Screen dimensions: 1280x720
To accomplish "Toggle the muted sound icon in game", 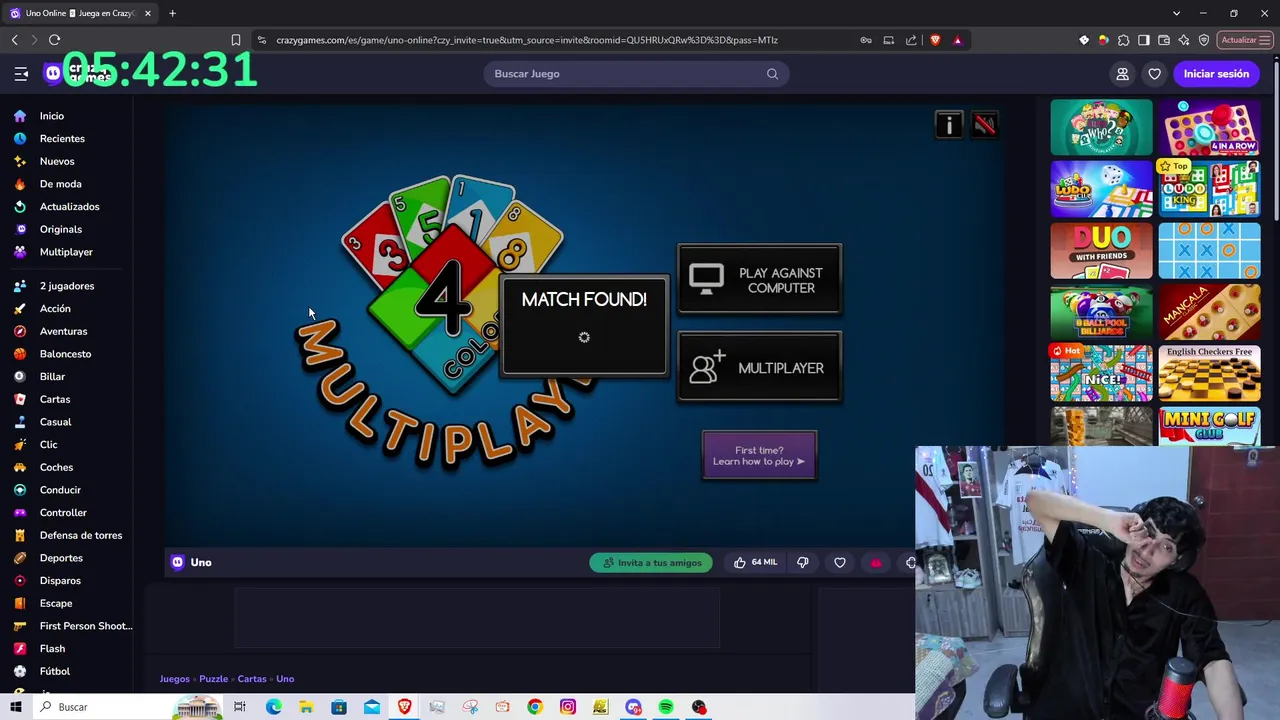I will point(985,125).
